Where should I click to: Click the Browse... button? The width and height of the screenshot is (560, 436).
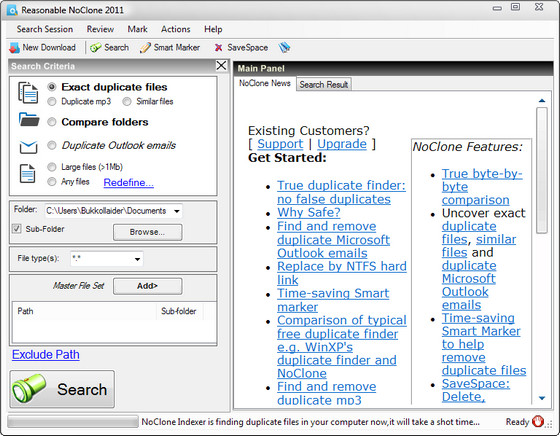pyautogui.click(x=148, y=232)
